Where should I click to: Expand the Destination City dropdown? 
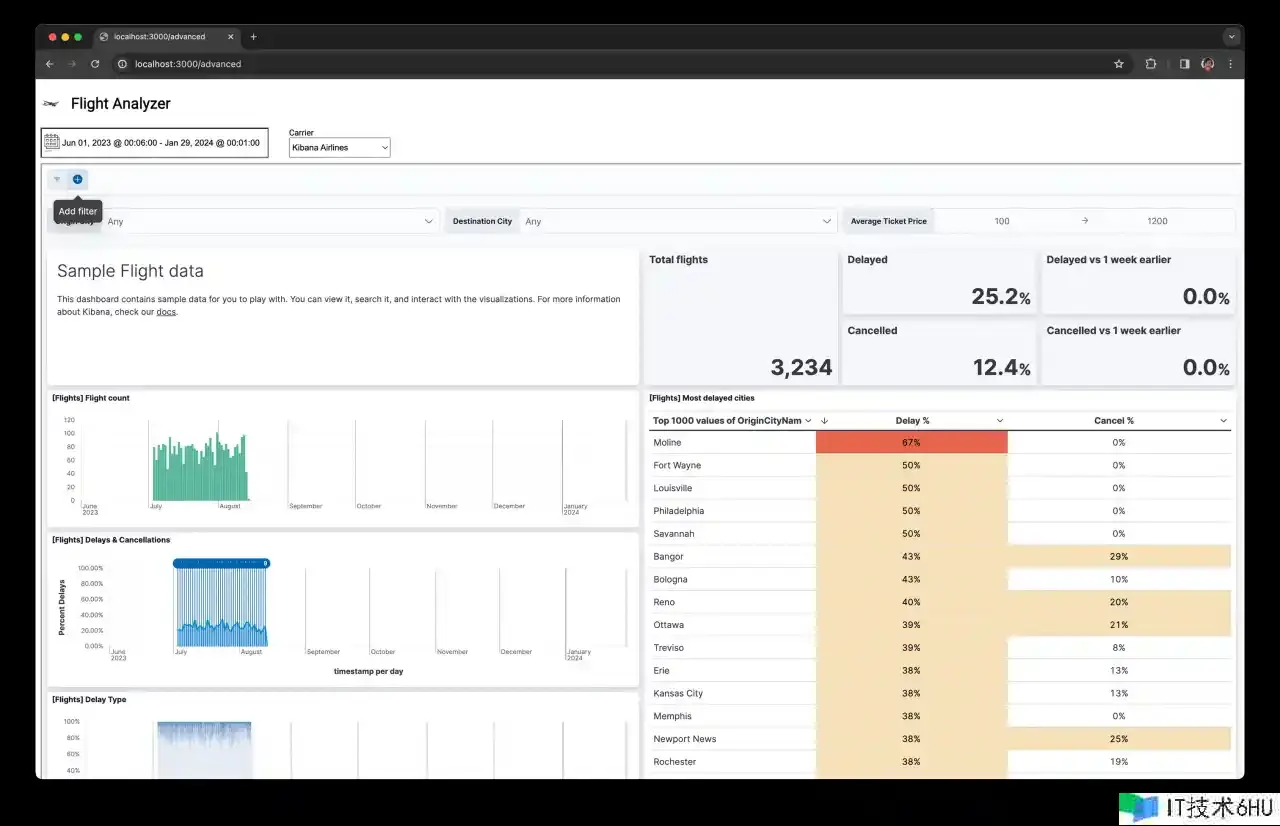pos(826,221)
